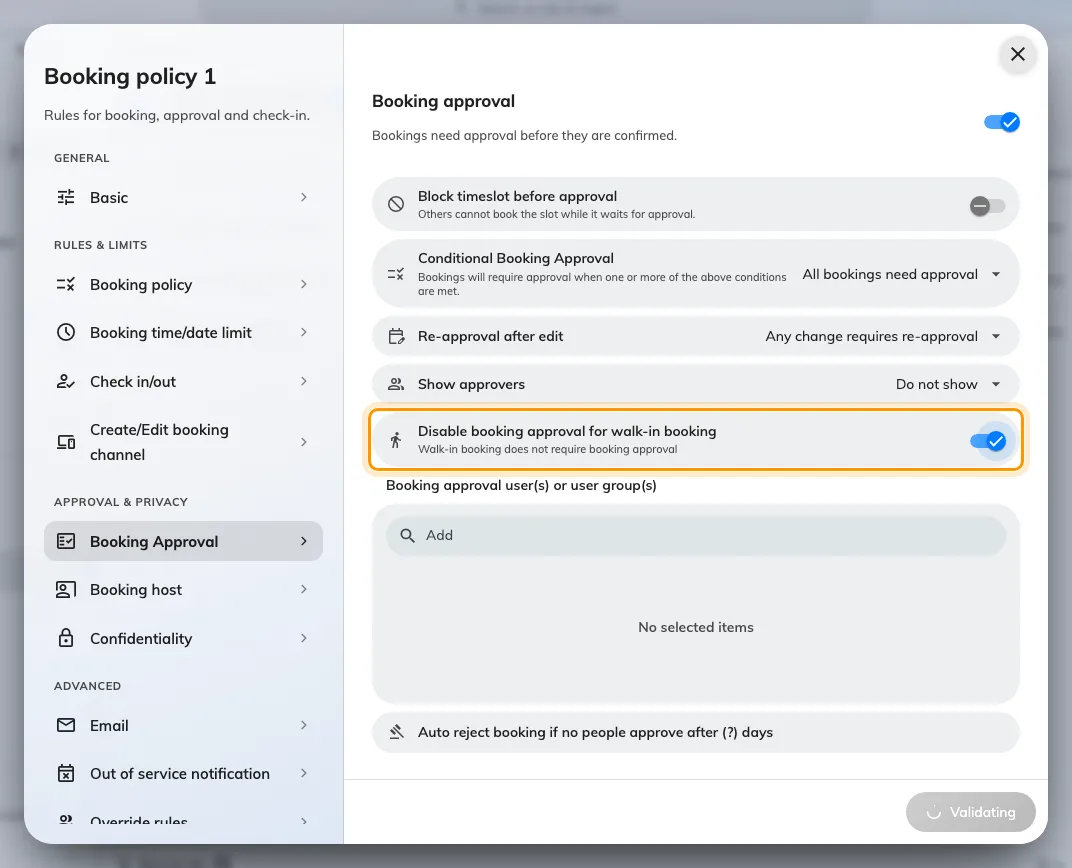Open Show approvers Do not show dropdown
Viewport: 1072px width, 868px height.
[x=948, y=384]
